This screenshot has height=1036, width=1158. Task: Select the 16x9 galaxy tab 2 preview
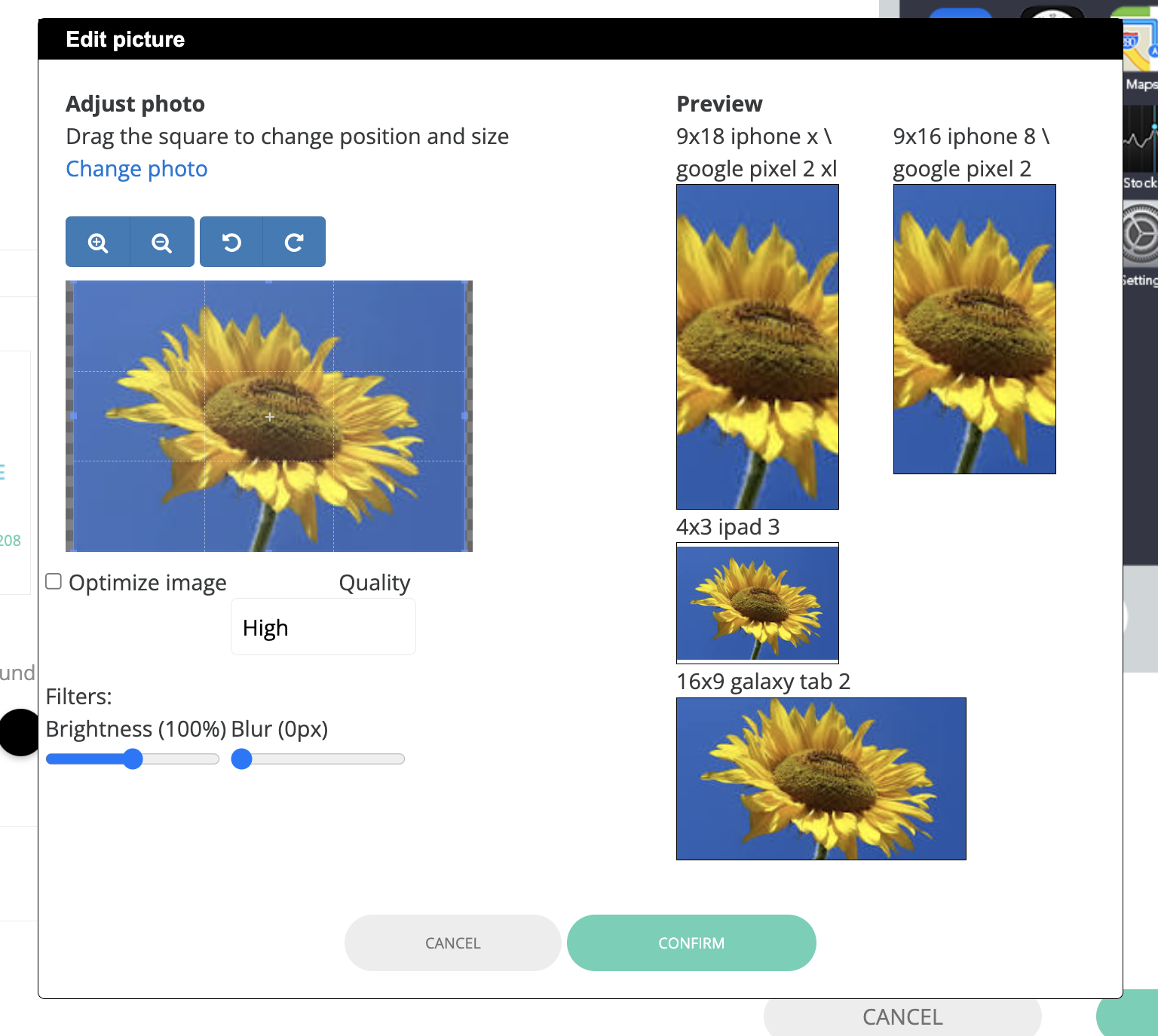pos(821,778)
